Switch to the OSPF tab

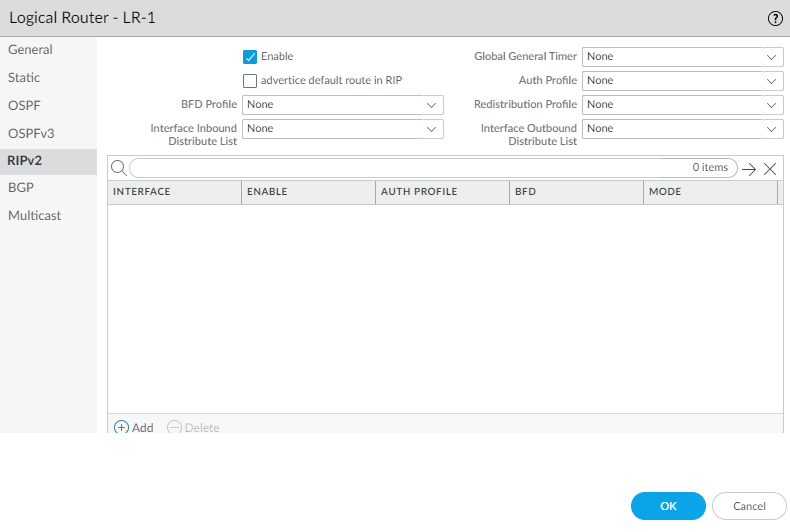(24, 105)
